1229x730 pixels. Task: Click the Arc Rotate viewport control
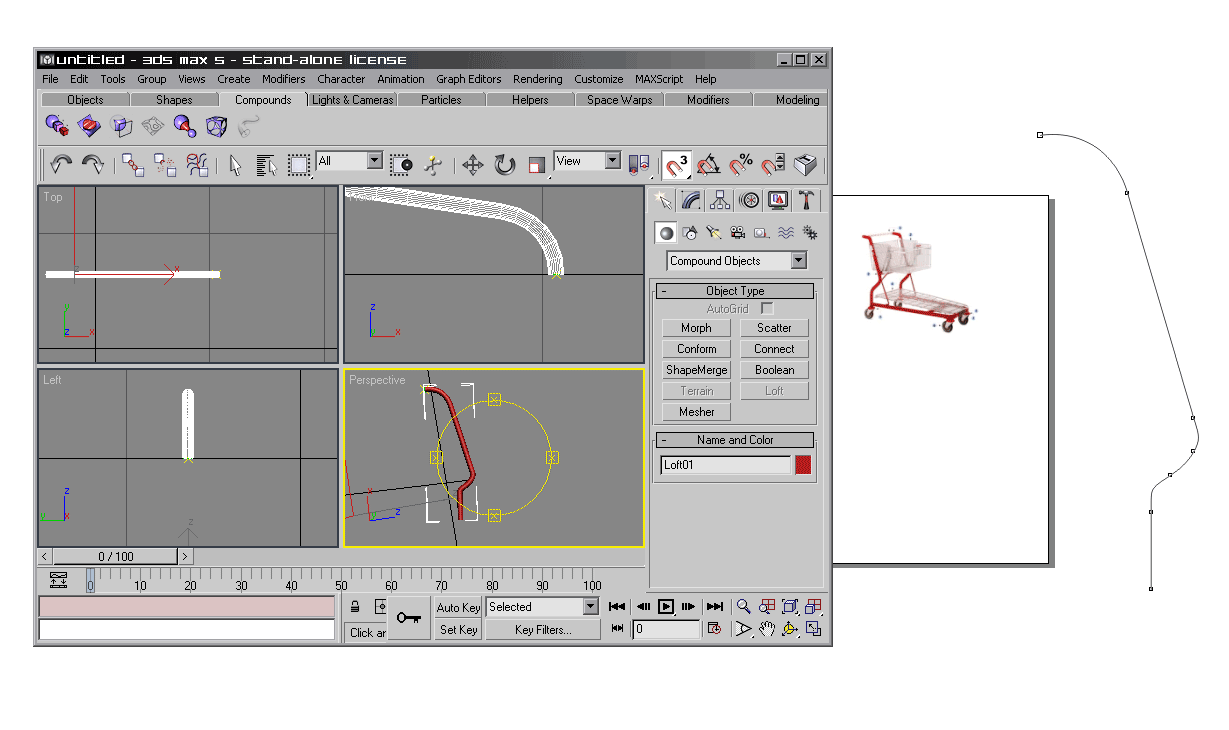790,629
